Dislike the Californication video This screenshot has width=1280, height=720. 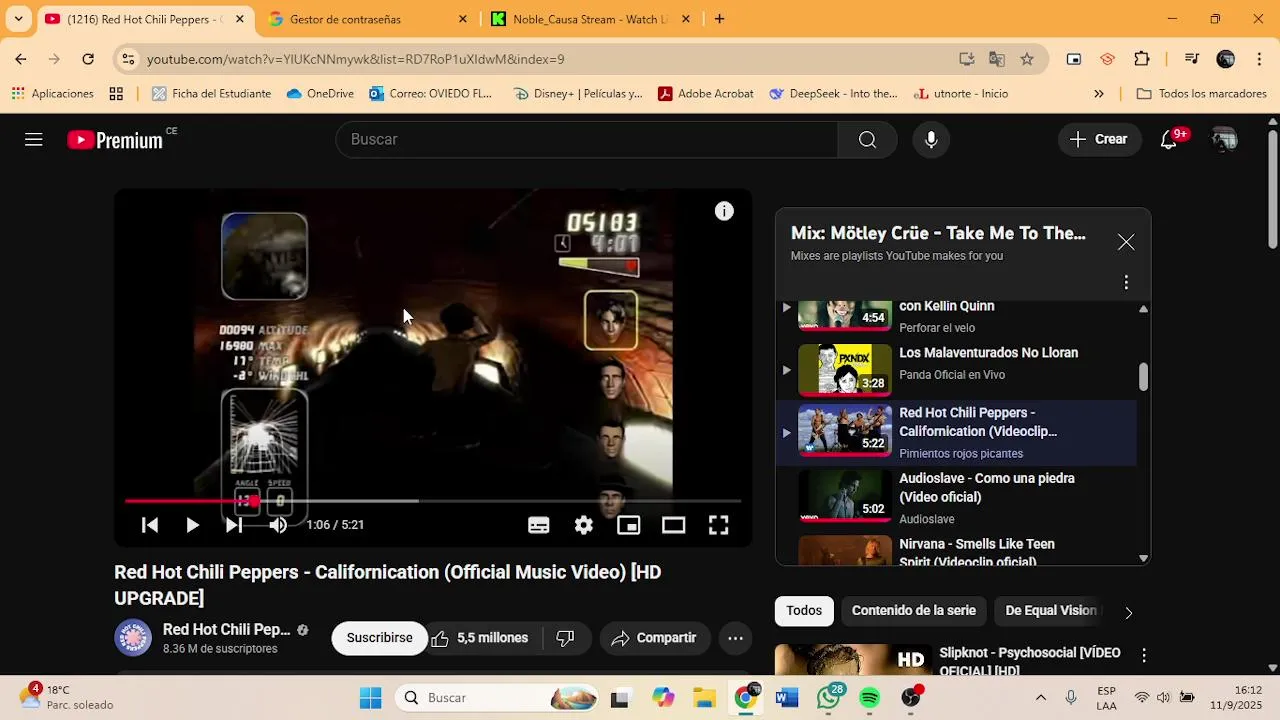(x=566, y=638)
